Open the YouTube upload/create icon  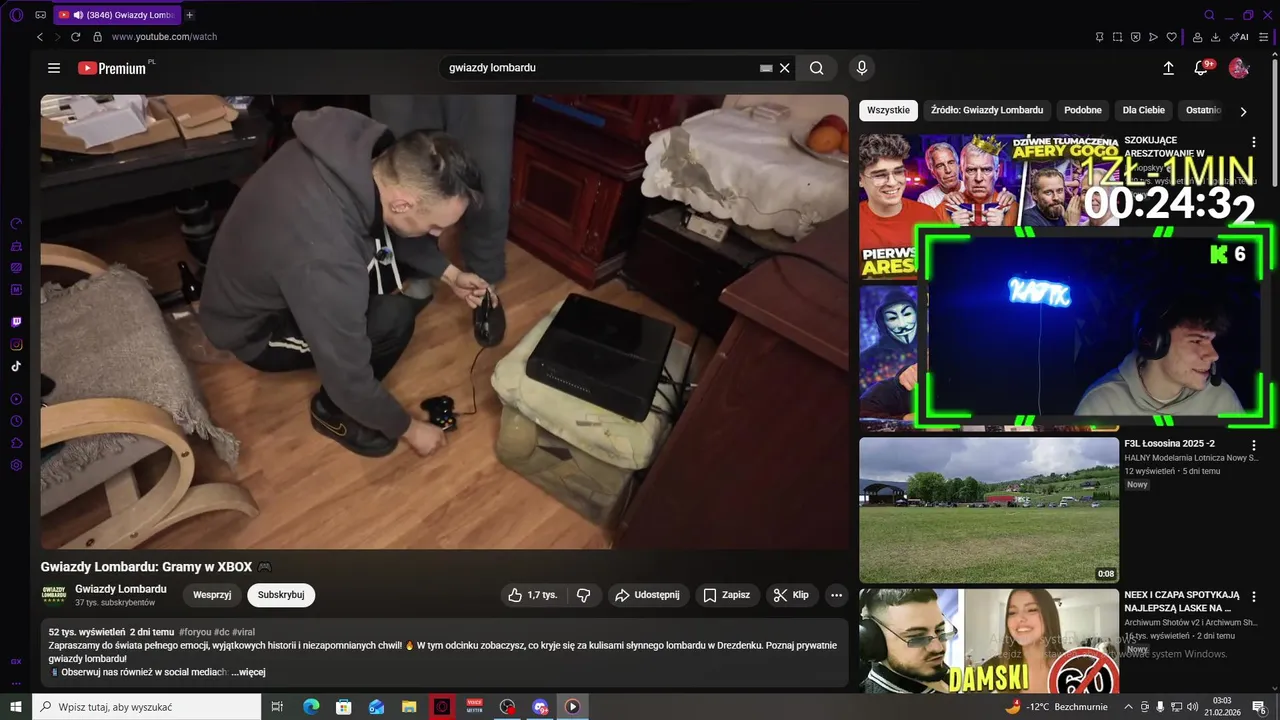pyautogui.click(x=1168, y=68)
